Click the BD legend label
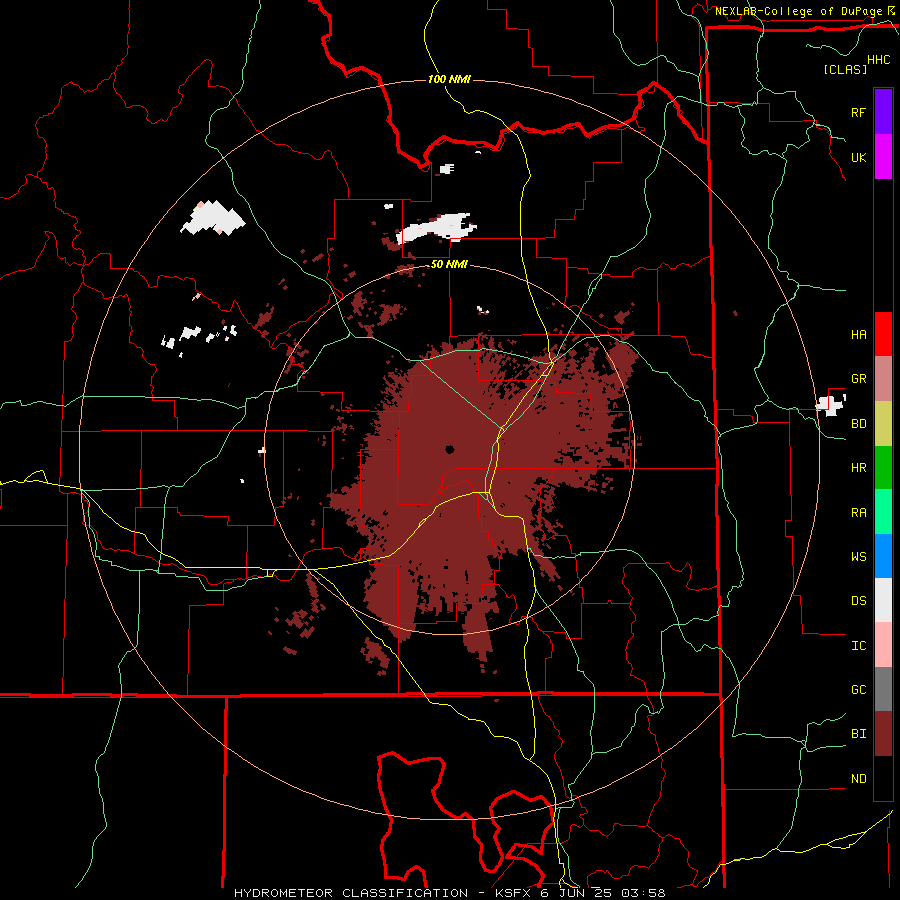This screenshot has width=900, height=900. (858, 424)
